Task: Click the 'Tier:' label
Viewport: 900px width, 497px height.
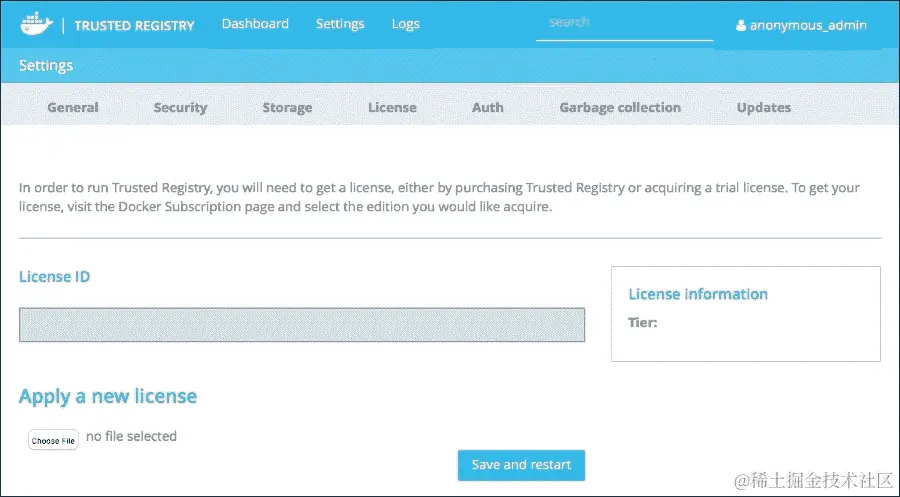Action: 643,323
